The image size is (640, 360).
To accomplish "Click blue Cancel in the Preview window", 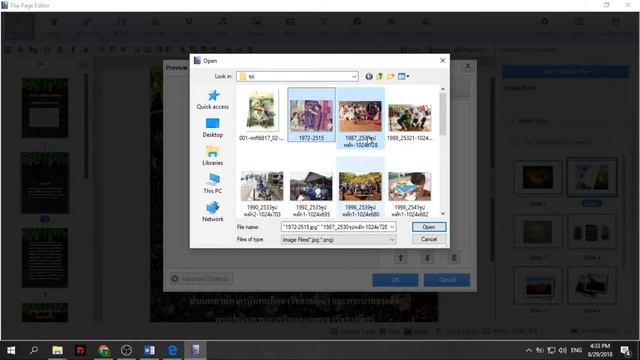I will pyautogui.click(x=447, y=280).
